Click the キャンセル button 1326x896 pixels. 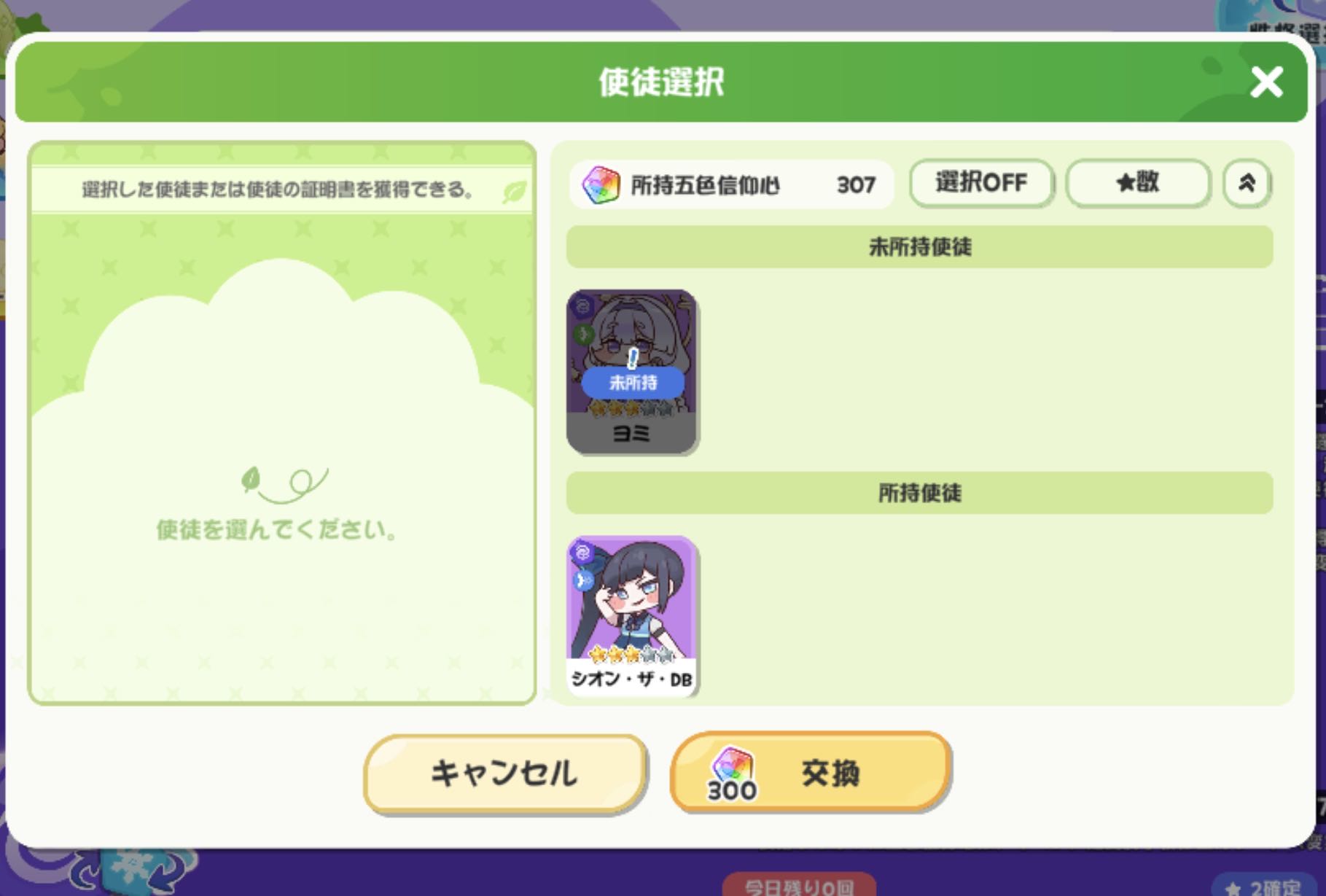504,773
